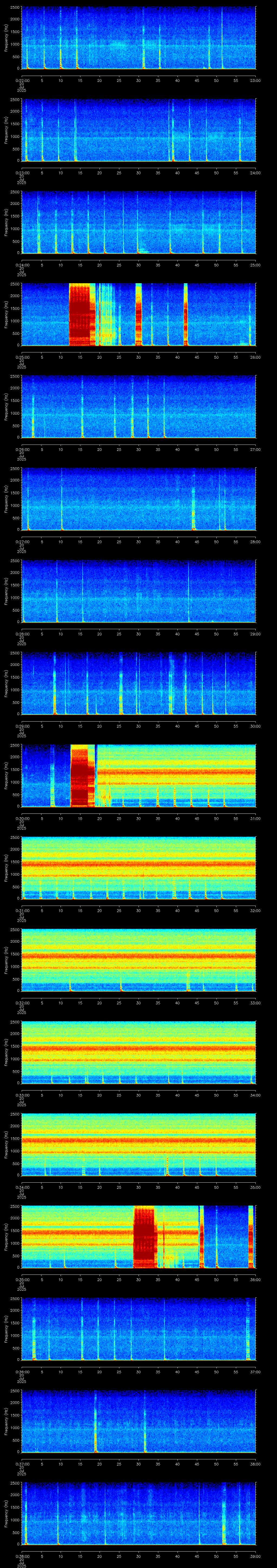Choose the '32:00' end time label
Screen dimensions: 277x1568
pyautogui.click(x=255, y=910)
